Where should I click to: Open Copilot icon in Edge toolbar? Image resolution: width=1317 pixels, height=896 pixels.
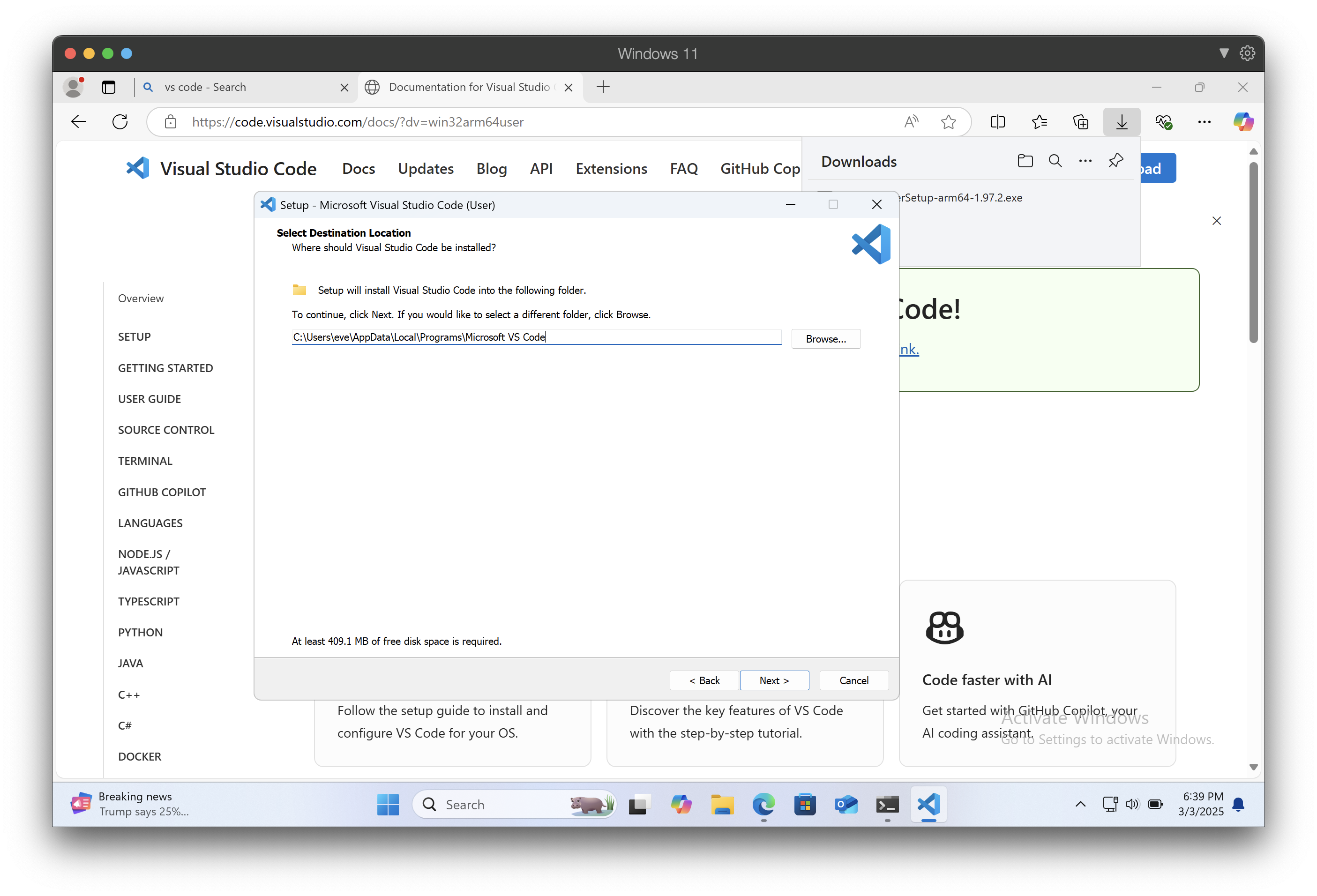coord(1243,122)
